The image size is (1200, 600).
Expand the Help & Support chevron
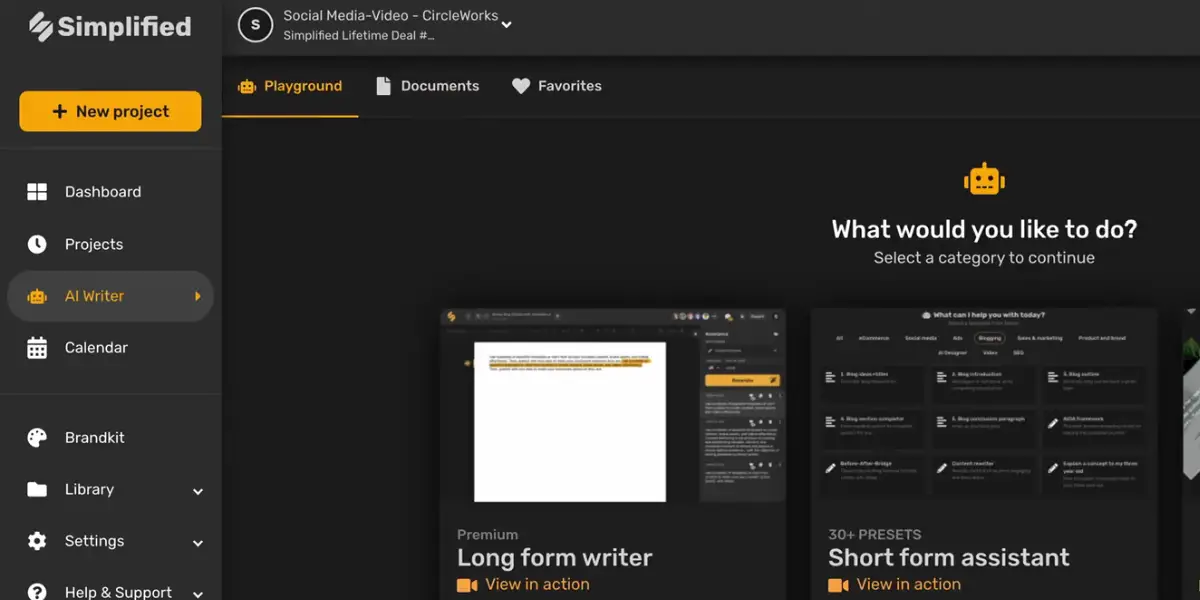tap(198, 593)
